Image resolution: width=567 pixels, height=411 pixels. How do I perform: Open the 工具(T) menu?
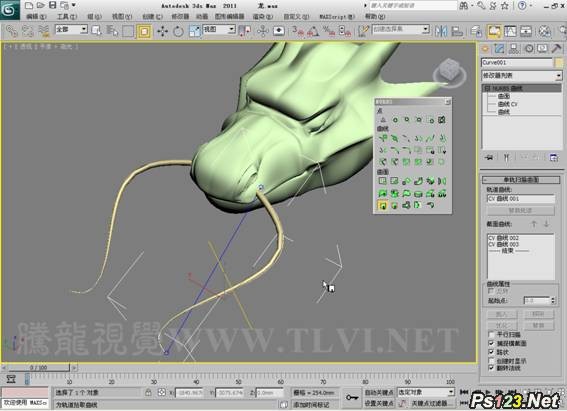67,17
